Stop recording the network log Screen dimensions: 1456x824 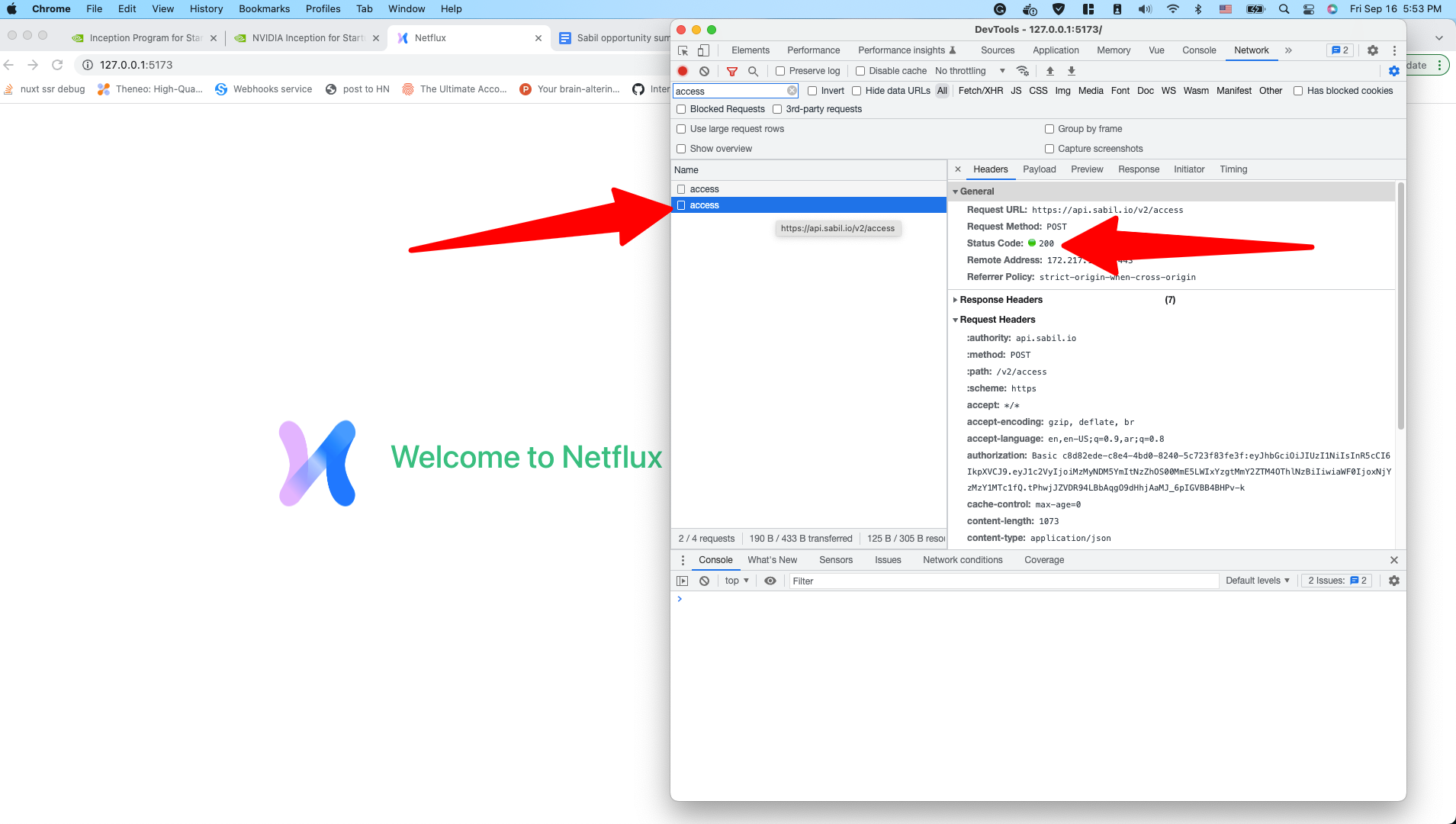(x=683, y=71)
